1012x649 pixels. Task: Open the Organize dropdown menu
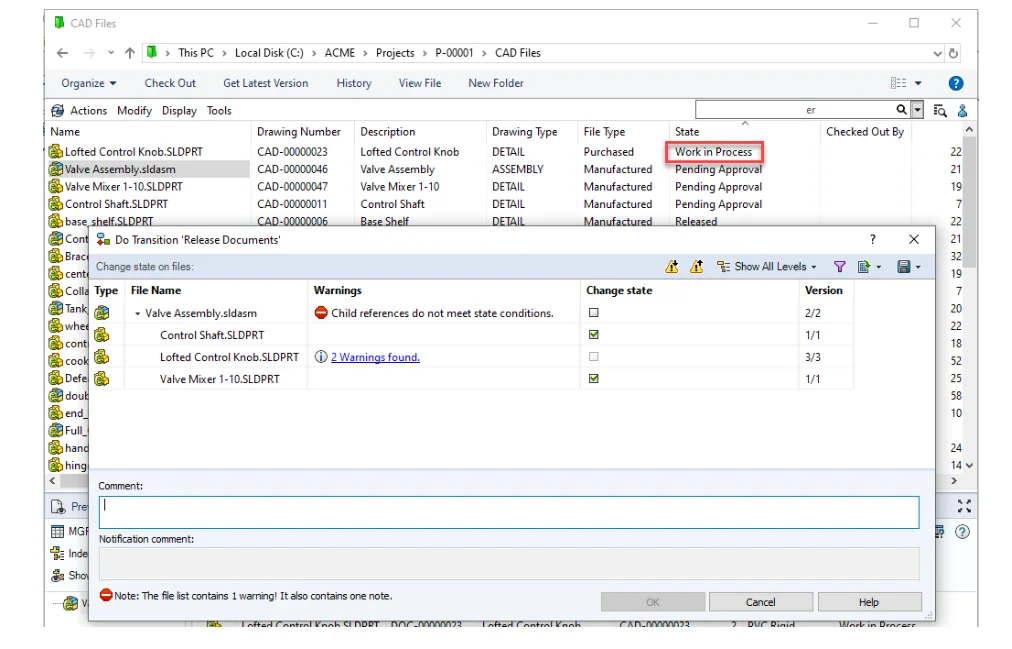coord(89,83)
